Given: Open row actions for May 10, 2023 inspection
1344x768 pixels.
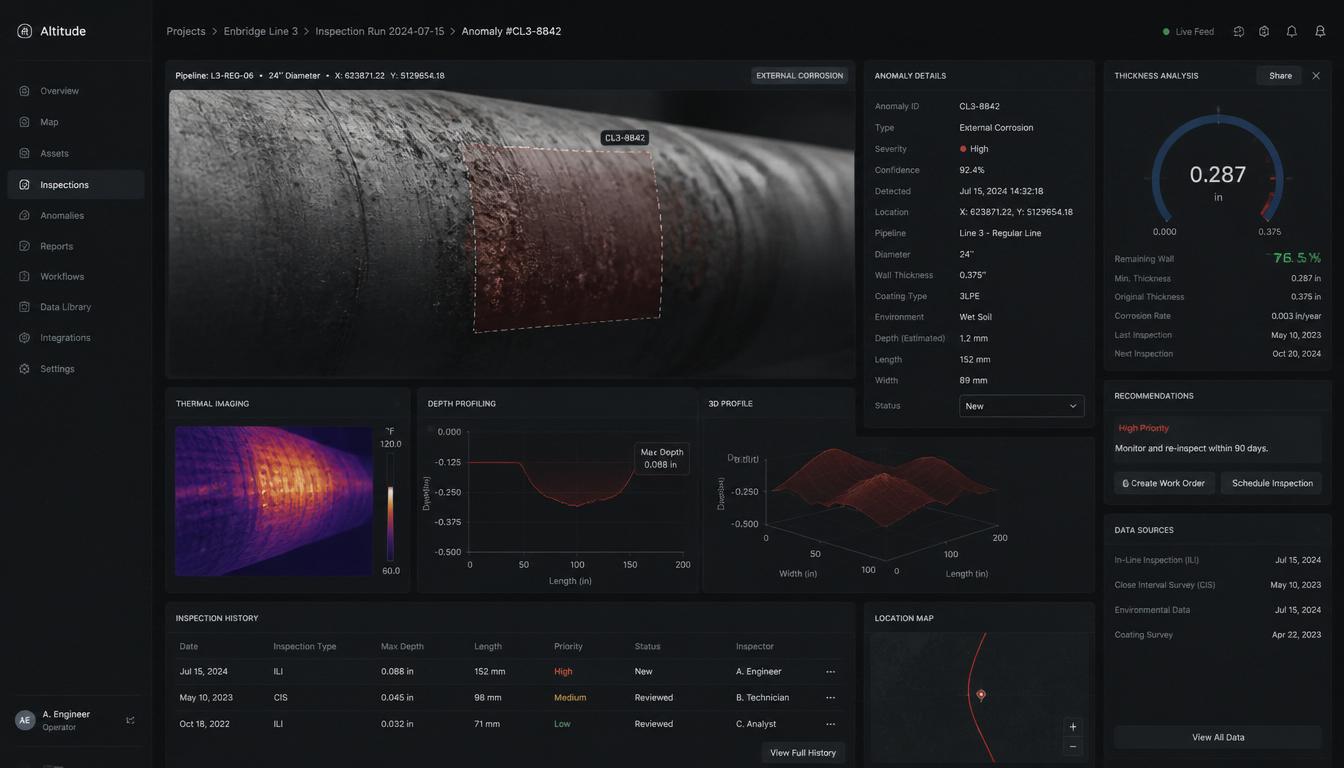Looking at the screenshot, I should (830, 698).
